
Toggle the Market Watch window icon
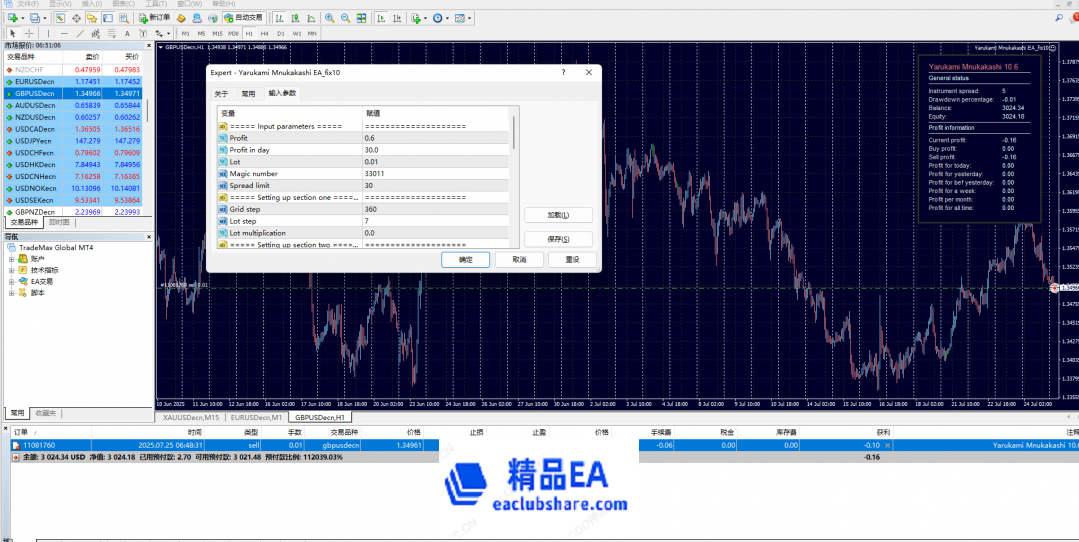click(60, 18)
